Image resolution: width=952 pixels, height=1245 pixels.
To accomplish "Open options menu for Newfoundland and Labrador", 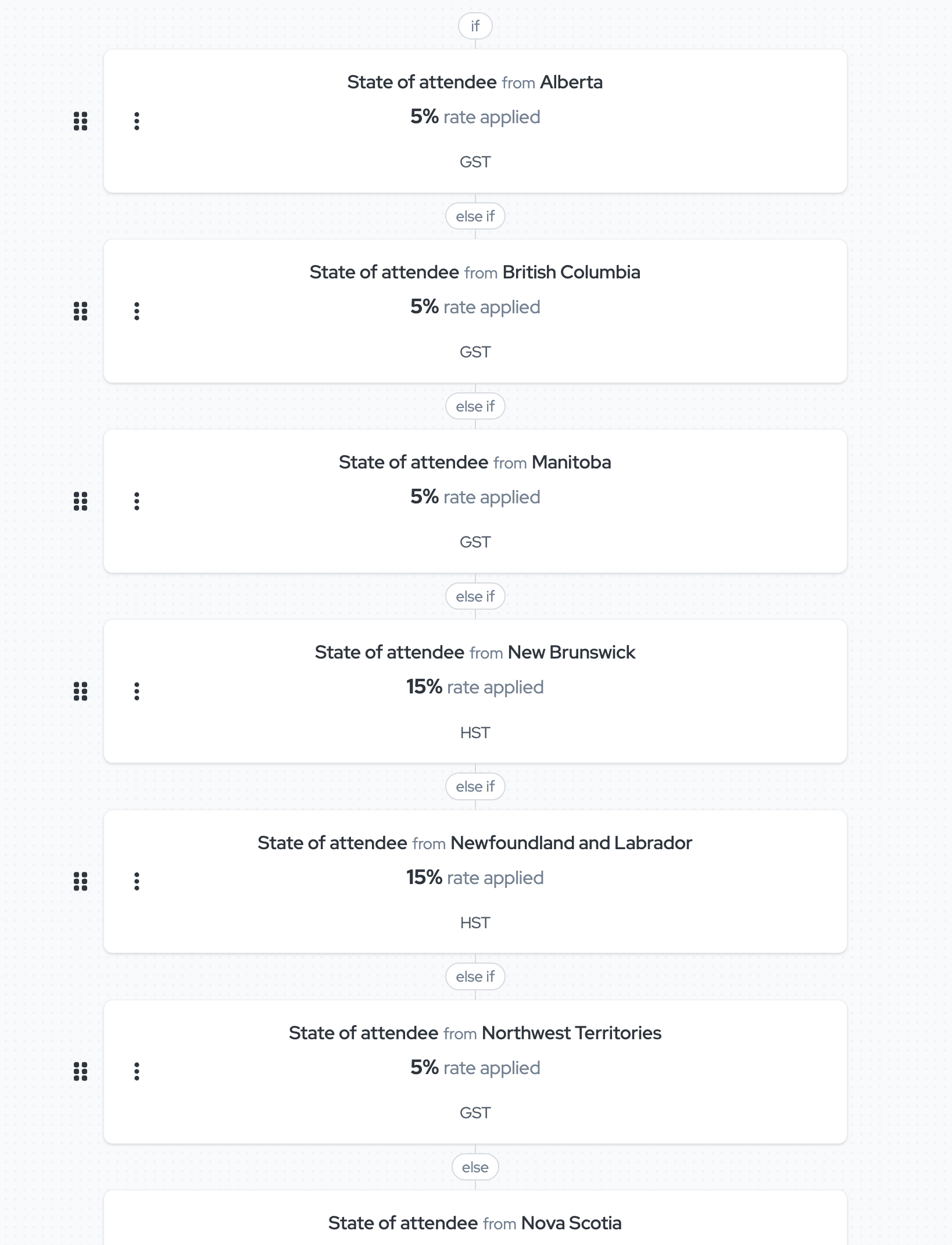I will (137, 881).
